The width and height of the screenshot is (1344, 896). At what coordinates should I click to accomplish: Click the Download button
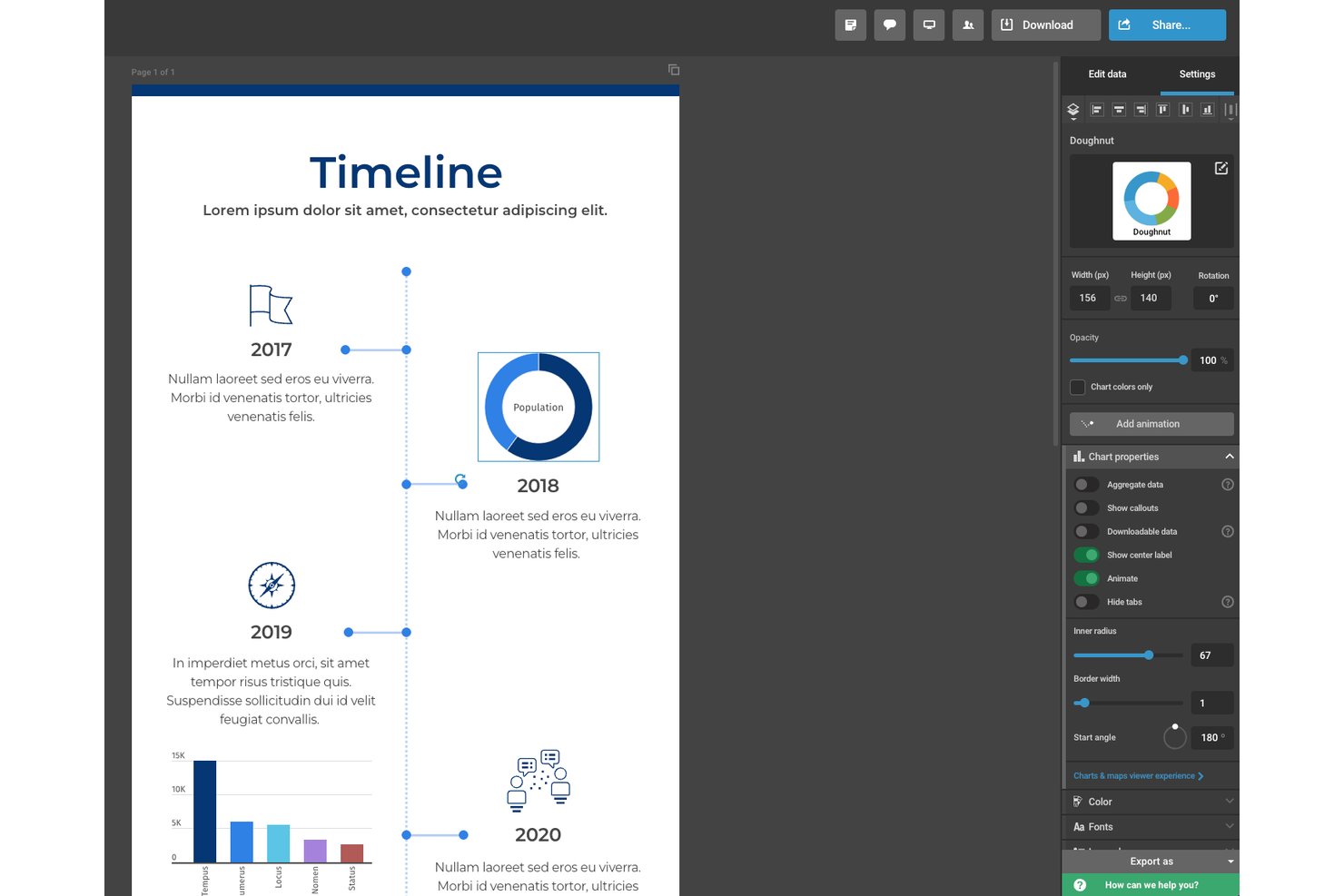[1046, 25]
